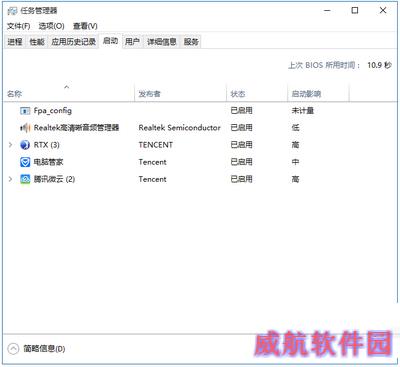This screenshot has width=400, height=367.
Task: Click the Fpa_config startup item icon
Action: tap(25, 111)
